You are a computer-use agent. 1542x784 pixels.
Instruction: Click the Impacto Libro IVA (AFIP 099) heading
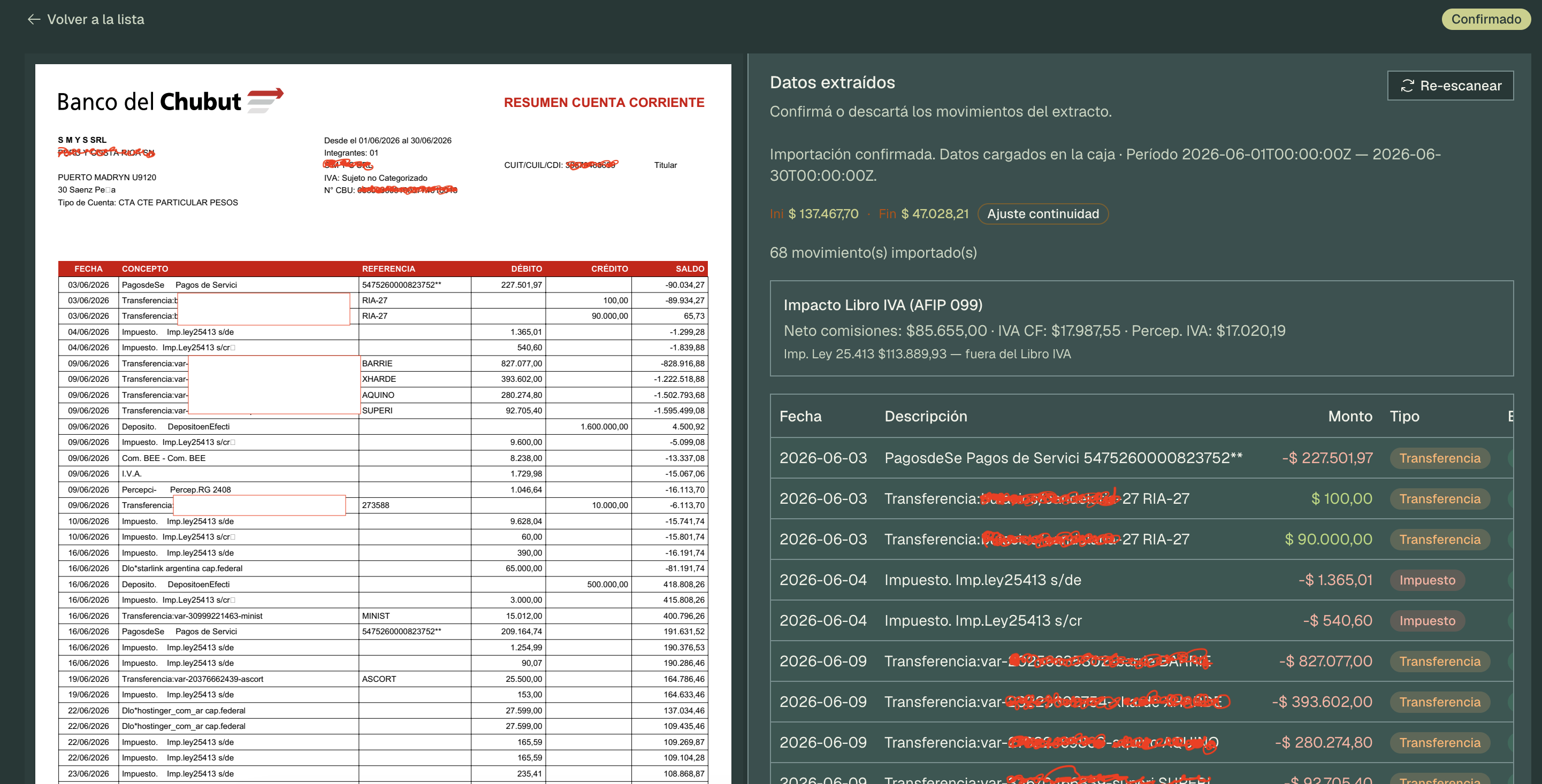click(883, 305)
